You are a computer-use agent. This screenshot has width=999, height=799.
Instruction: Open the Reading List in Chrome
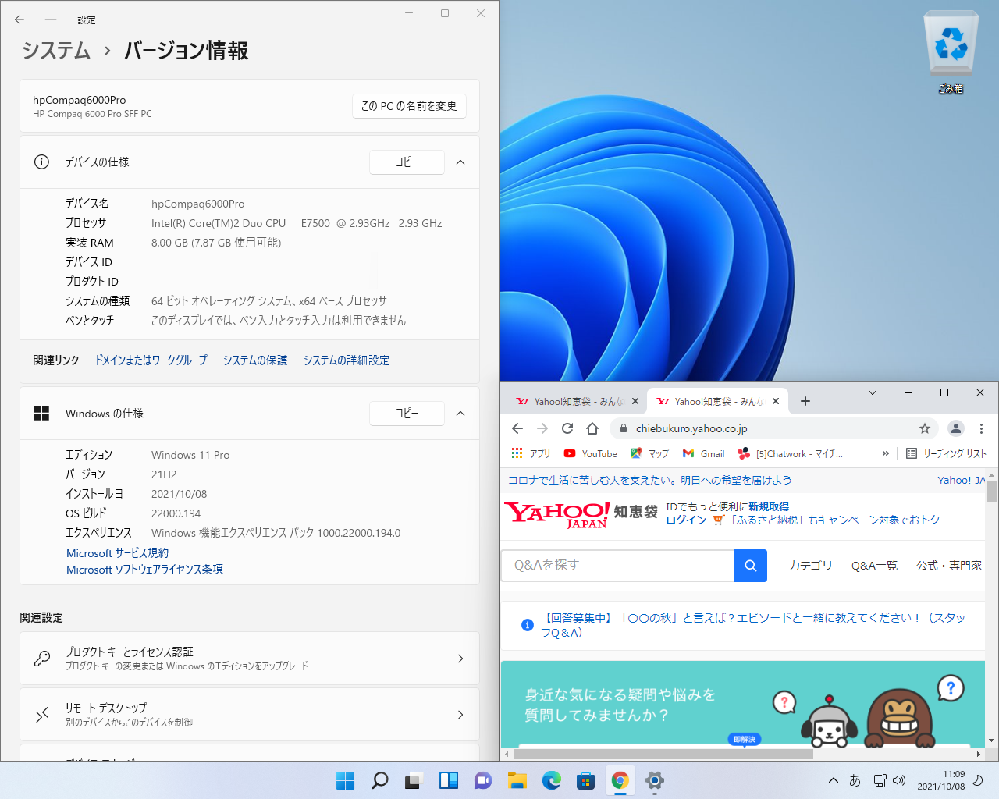click(x=946, y=453)
